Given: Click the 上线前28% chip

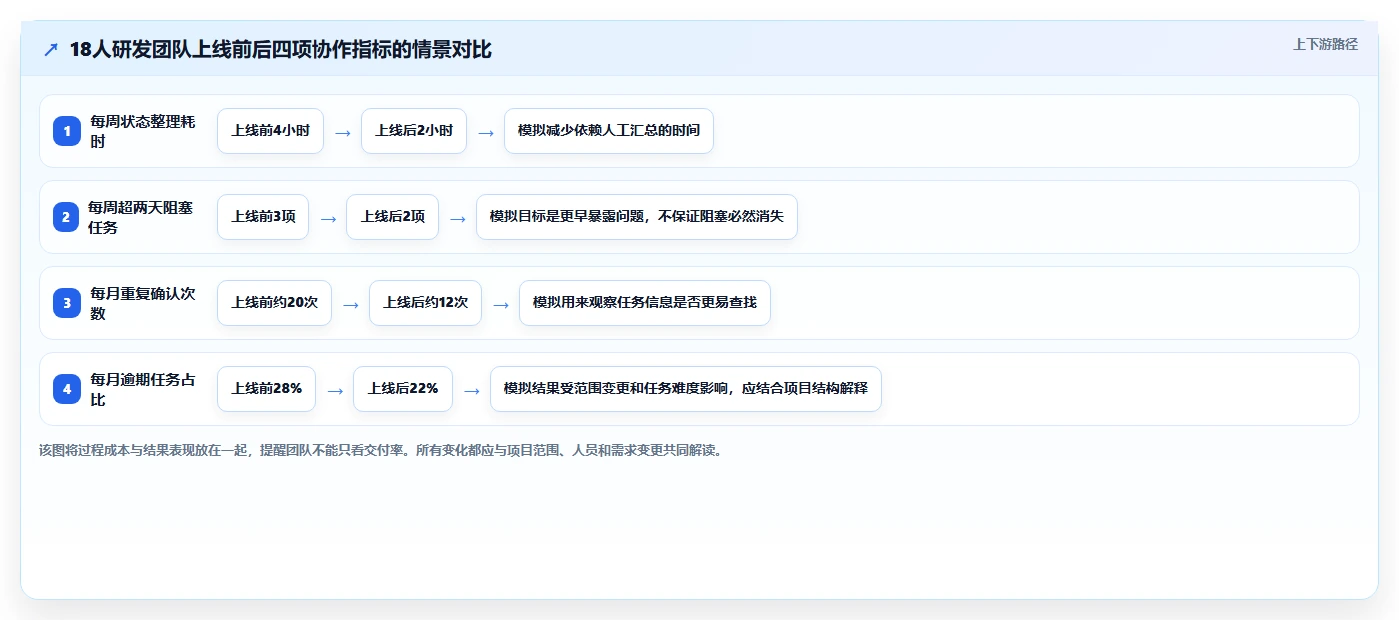Looking at the screenshot, I should tap(266, 389).
